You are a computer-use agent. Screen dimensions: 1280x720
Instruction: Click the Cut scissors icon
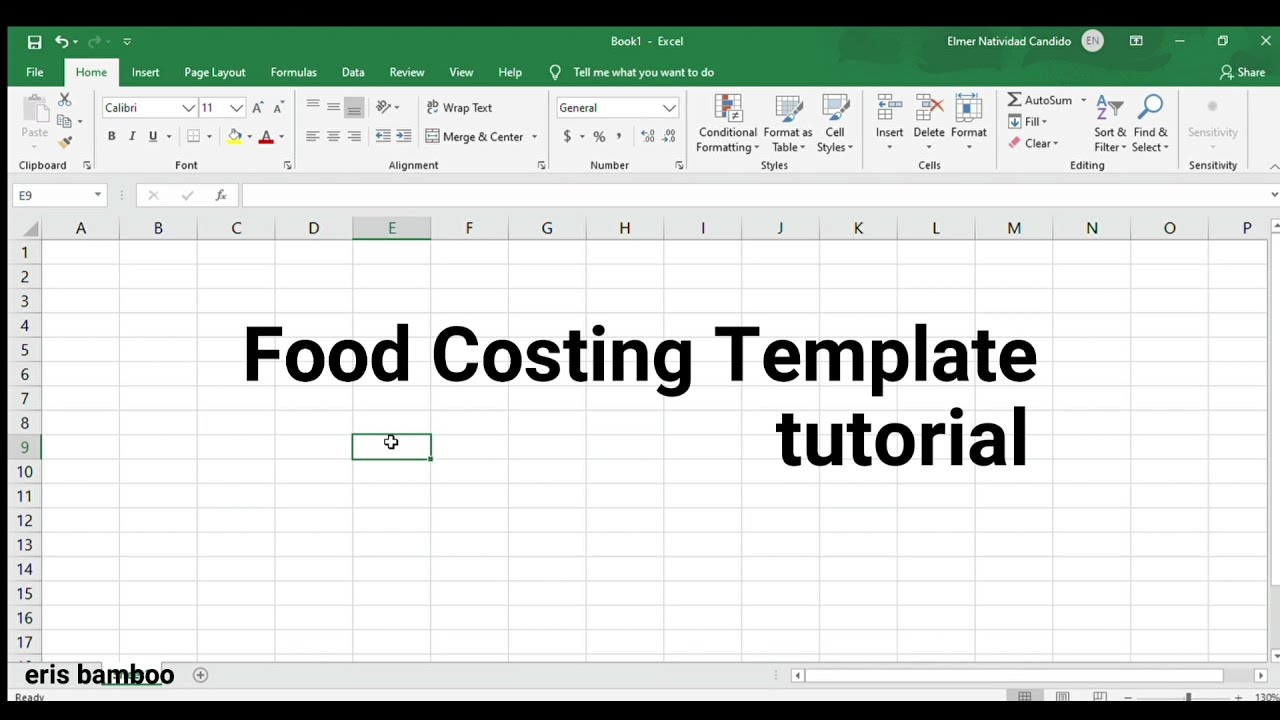point(65,100)
